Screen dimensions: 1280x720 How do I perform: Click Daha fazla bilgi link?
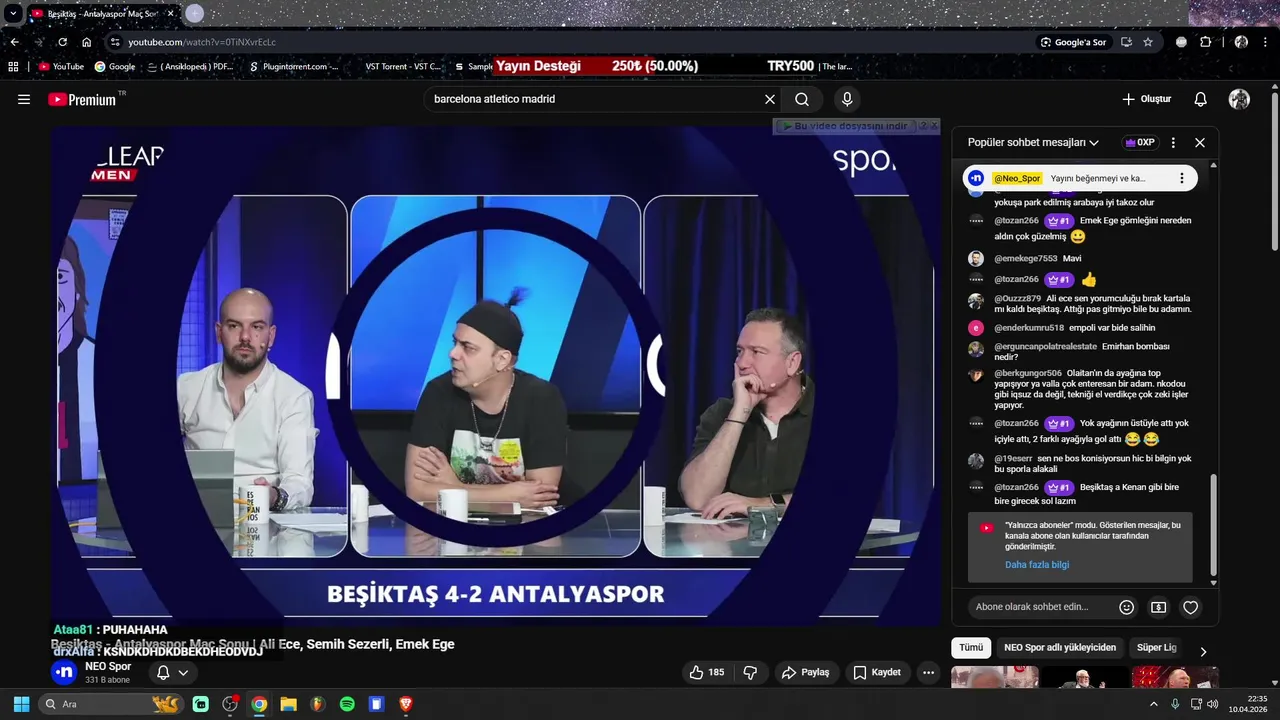1037,565
